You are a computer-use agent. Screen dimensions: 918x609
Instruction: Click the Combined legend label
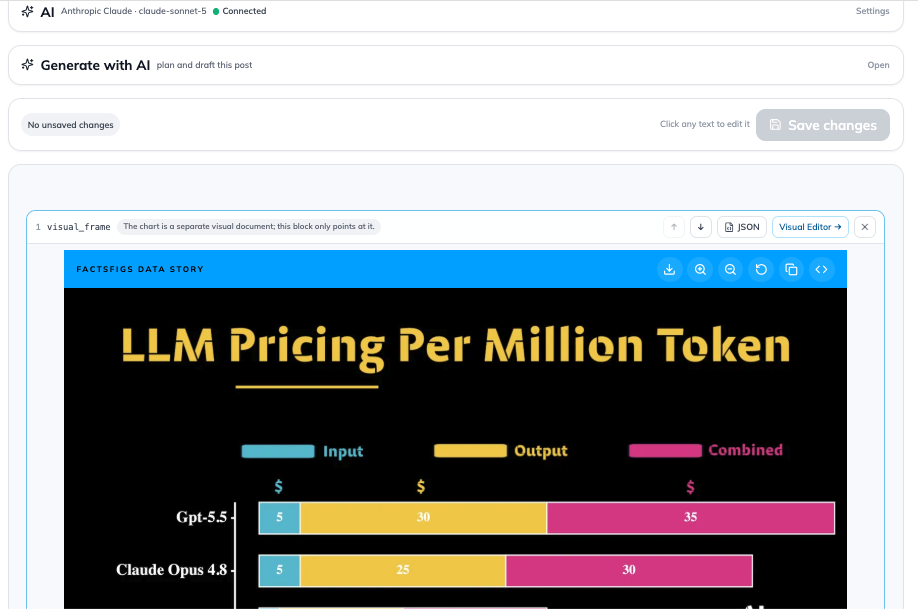(745, 450)
